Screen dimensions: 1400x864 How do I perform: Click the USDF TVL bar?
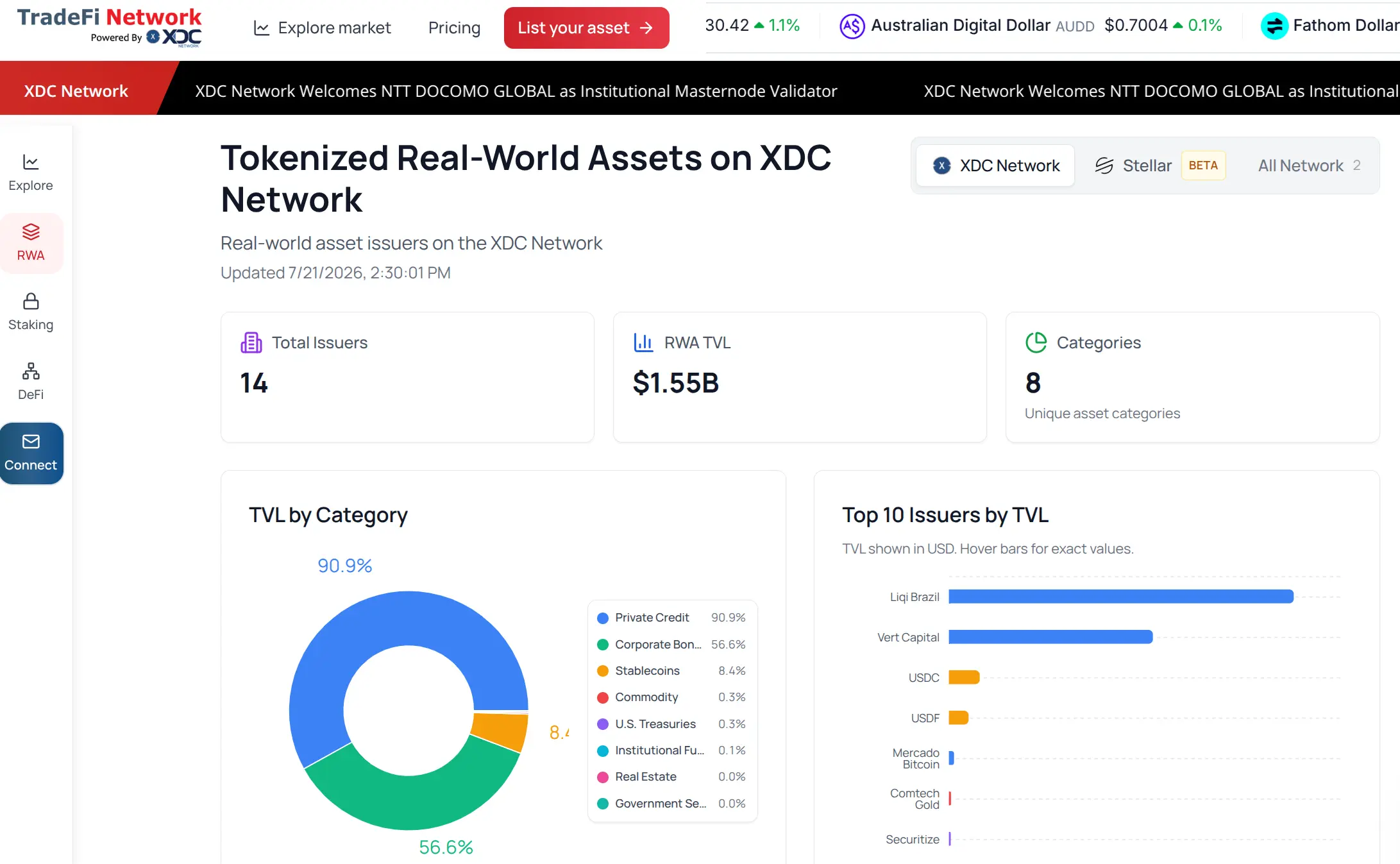pyautogui.click(x=958, y=718)
